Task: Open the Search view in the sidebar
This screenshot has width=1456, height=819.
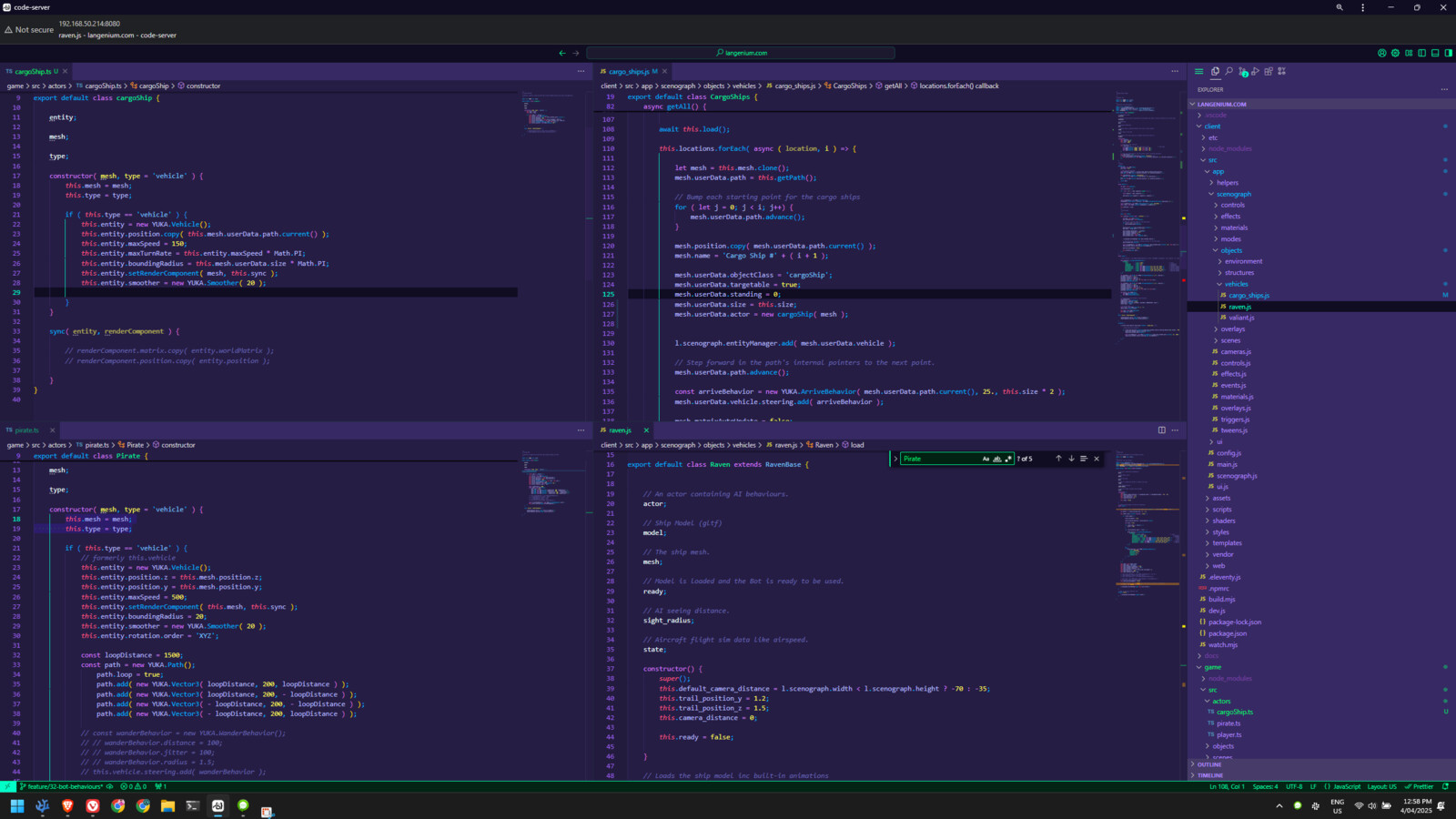Action: coord(1228,71)
